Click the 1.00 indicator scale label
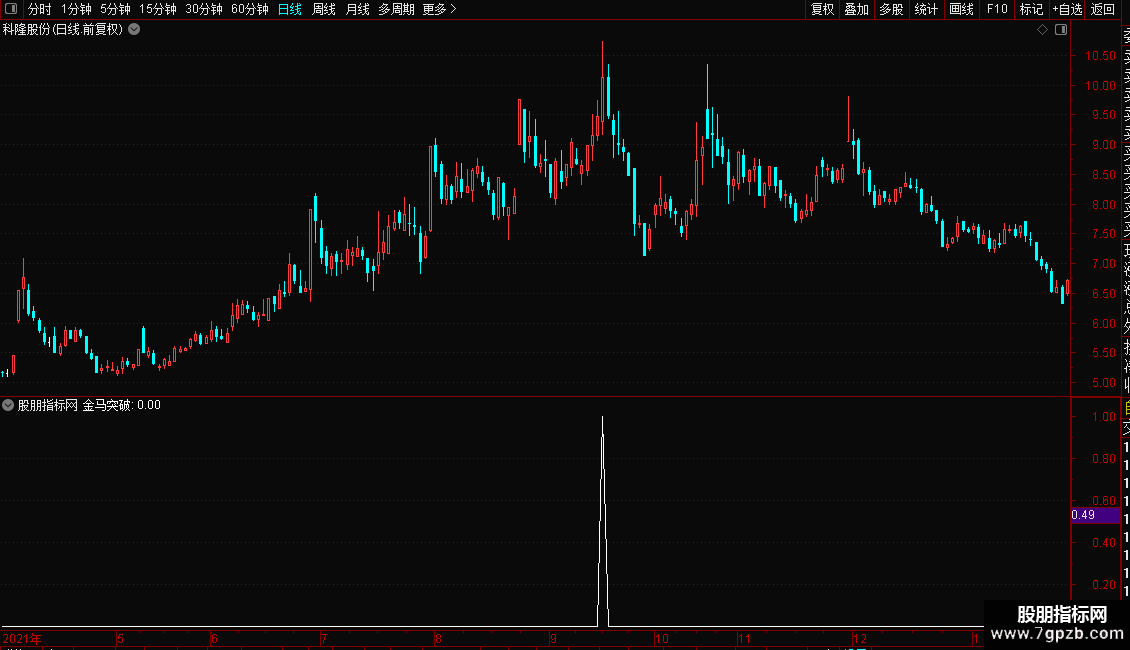The width and height of the screenshot is (1130, 650). point(1103,417)
